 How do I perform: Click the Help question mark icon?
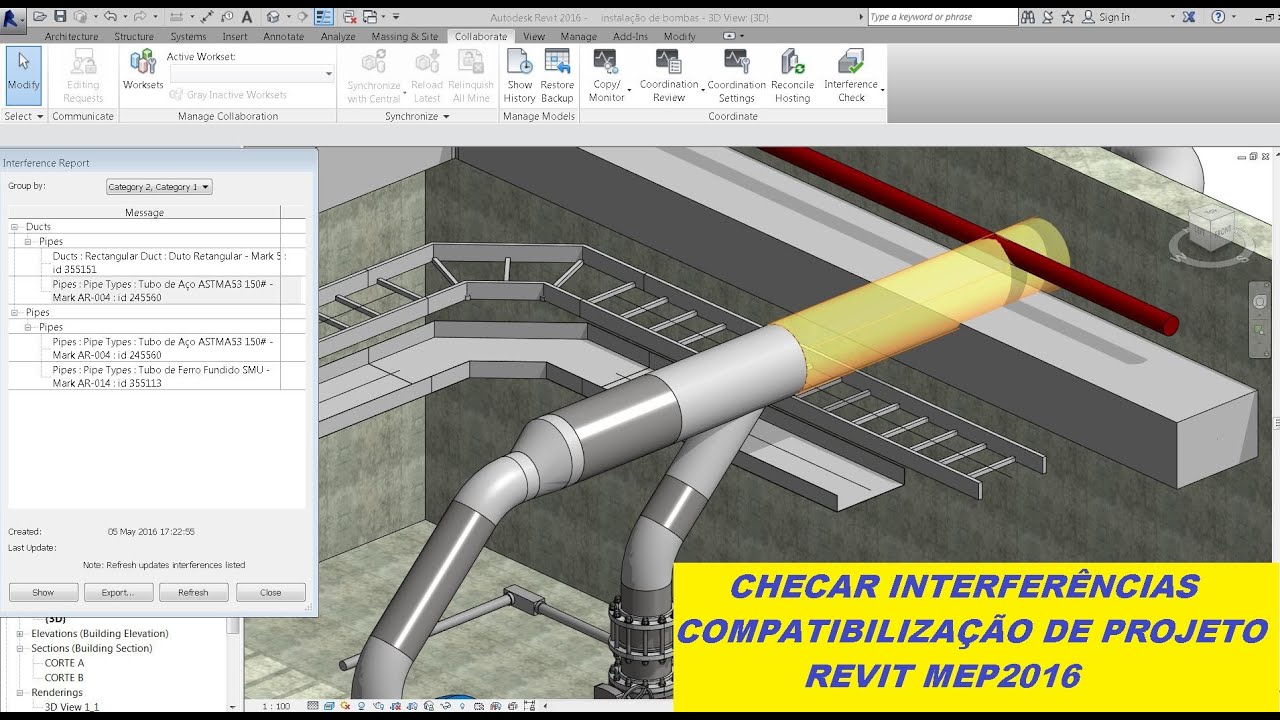coord(1218,17)
